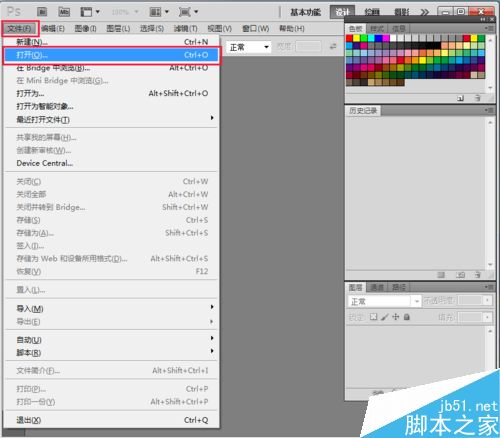
Task: Select the 样式 styles tab
Action: pyautogui.click(x=377, y=29)
